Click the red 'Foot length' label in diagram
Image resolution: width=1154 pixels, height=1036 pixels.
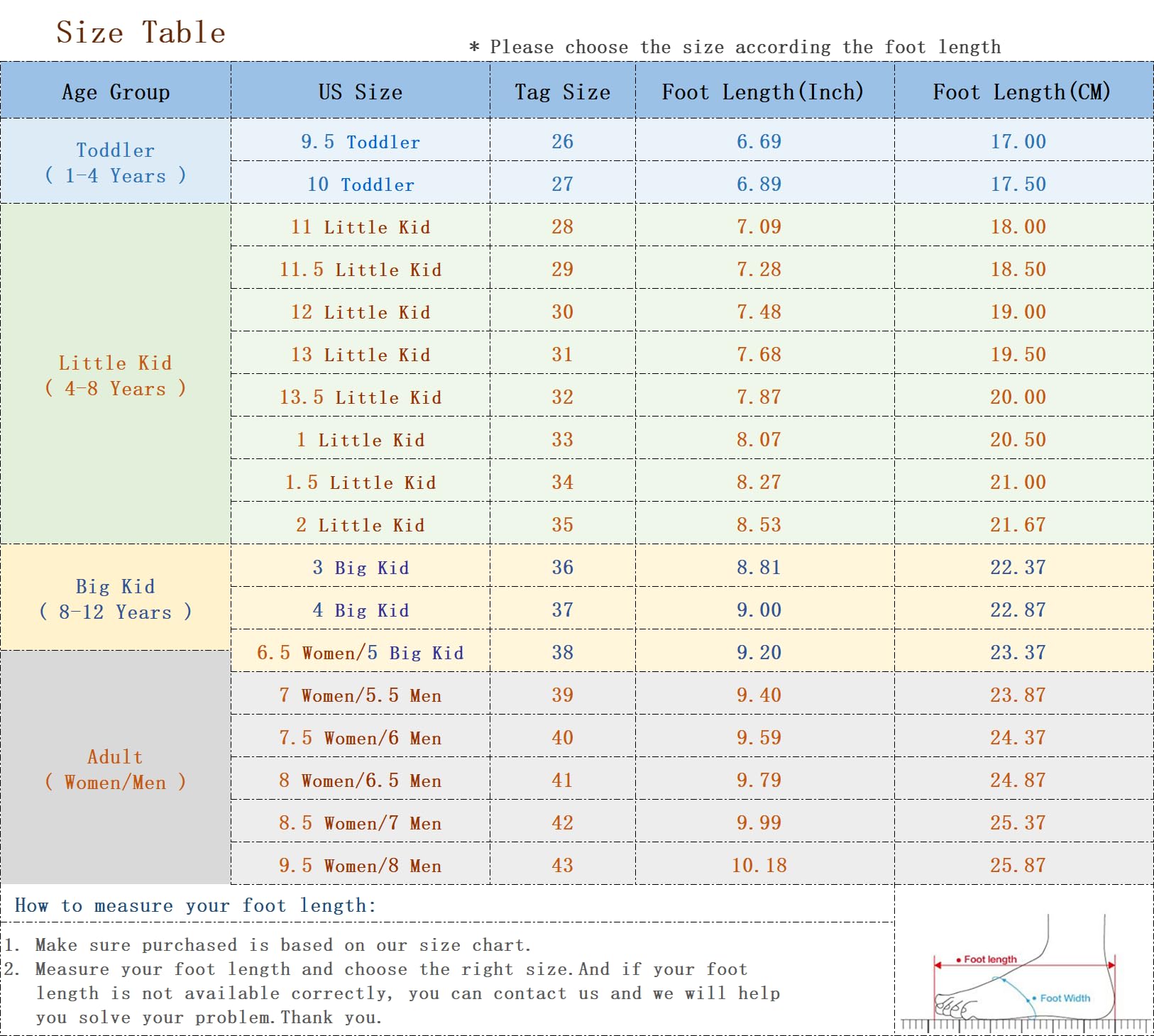990,959
